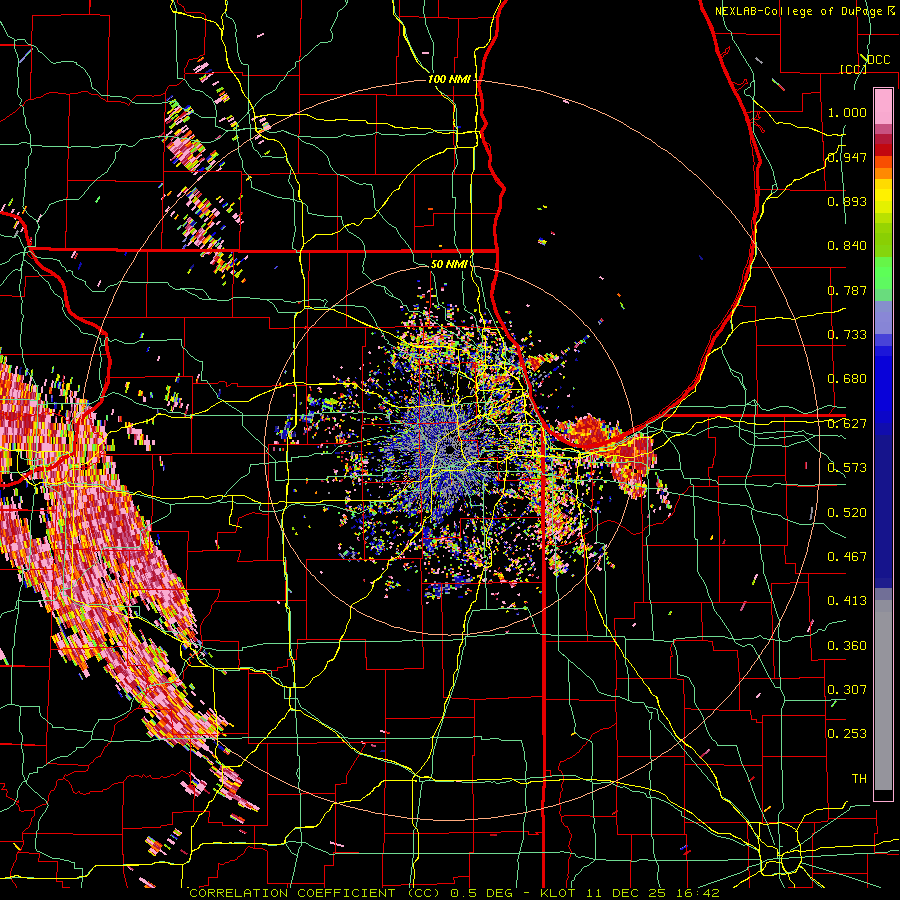
Task: Click the 0.307 value on the scale
Action: click(847, 690)
